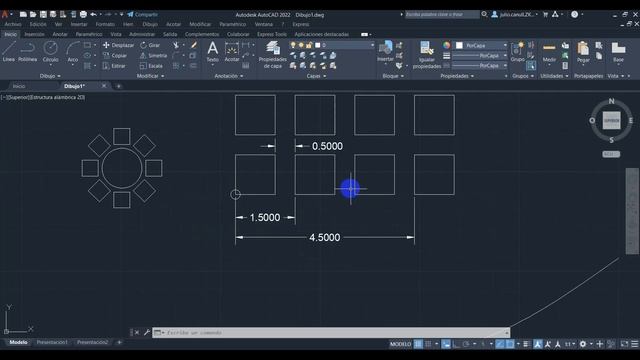This screenshot has width=640, height=360.
Task: Click the Estirar (stretch) tool
Action: click(x=114, y=66)
